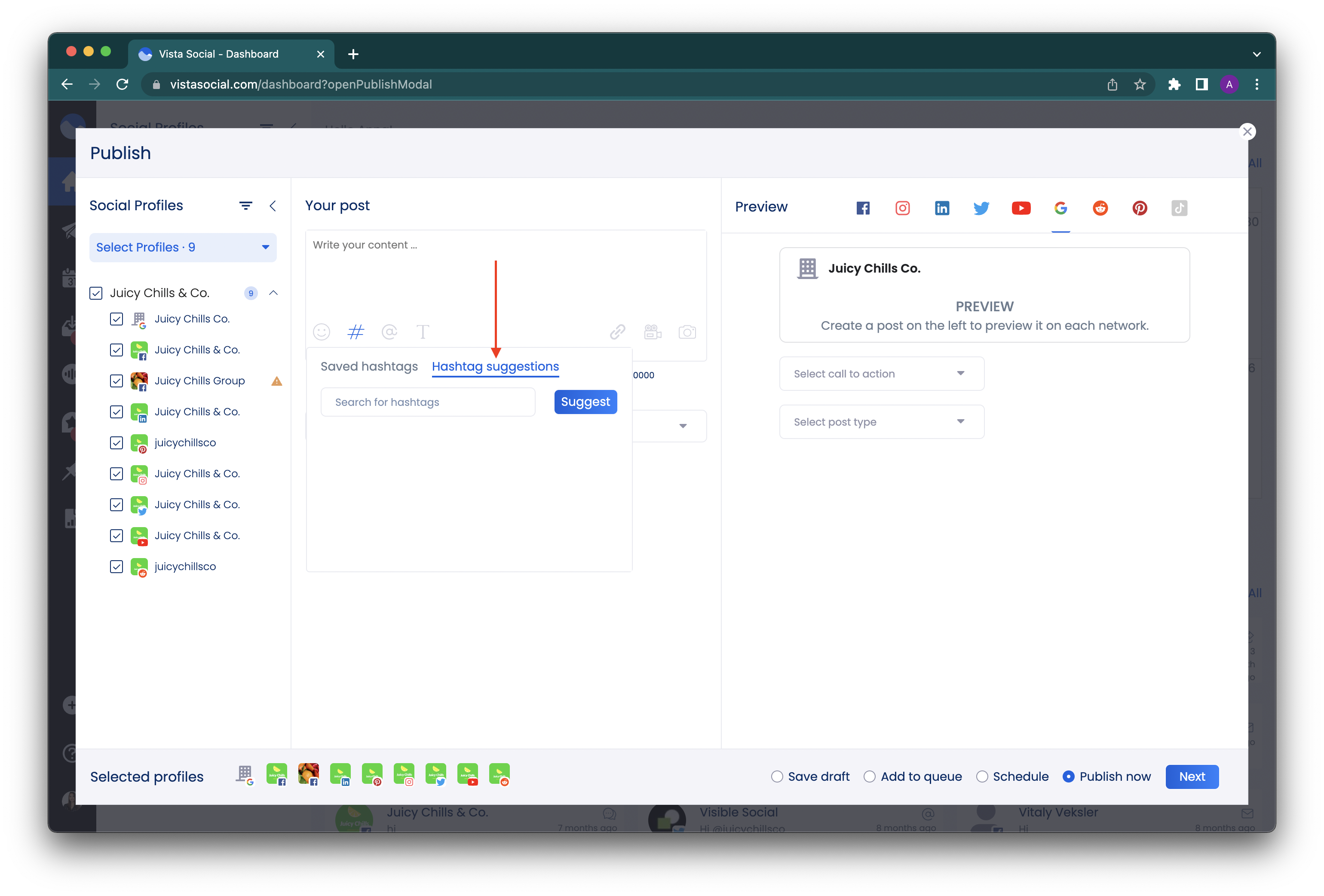The height and width of the screenshot is (896, 1324).
Task: Switch preview to Reddit
Action: (1100, 208)
